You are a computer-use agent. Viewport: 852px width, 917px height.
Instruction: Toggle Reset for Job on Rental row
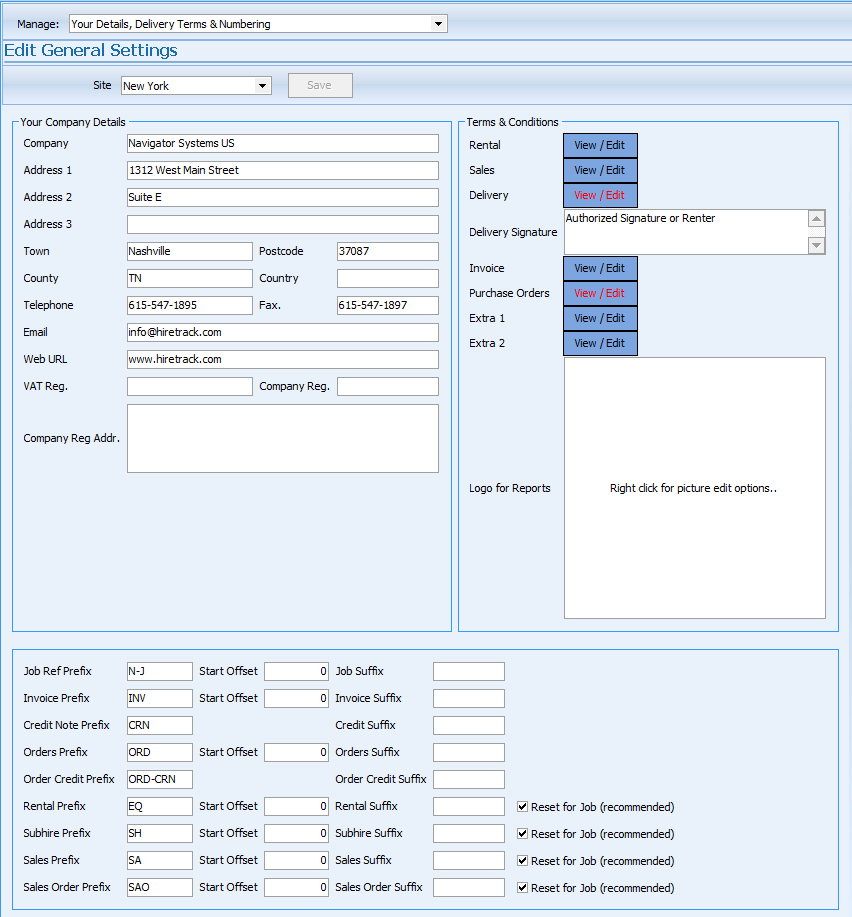pyautogui.click(x=523, y=807)
